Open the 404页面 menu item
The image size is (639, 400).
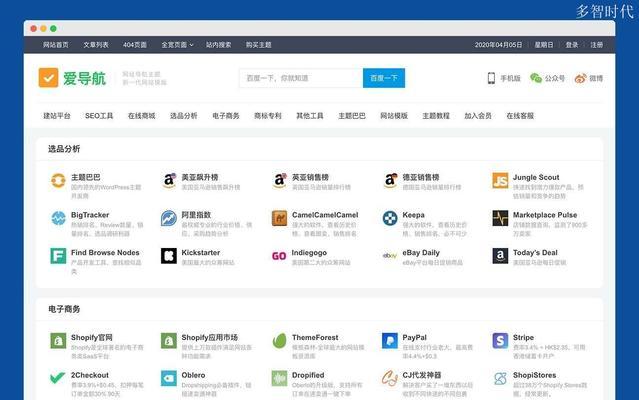pos(135,45)
